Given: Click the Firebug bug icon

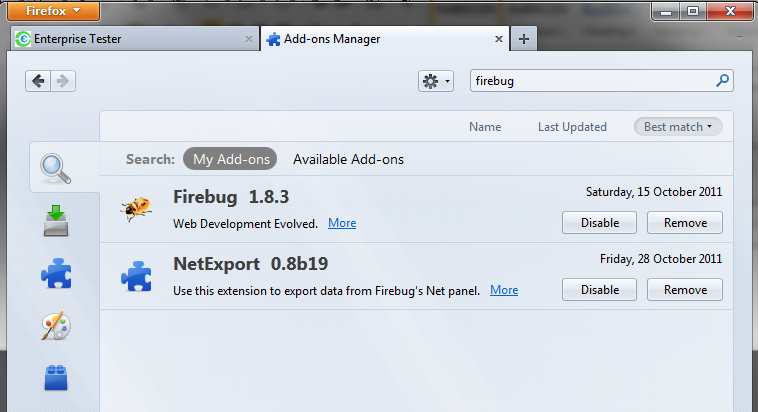Looking at the screenshot, I should point(136,208).
